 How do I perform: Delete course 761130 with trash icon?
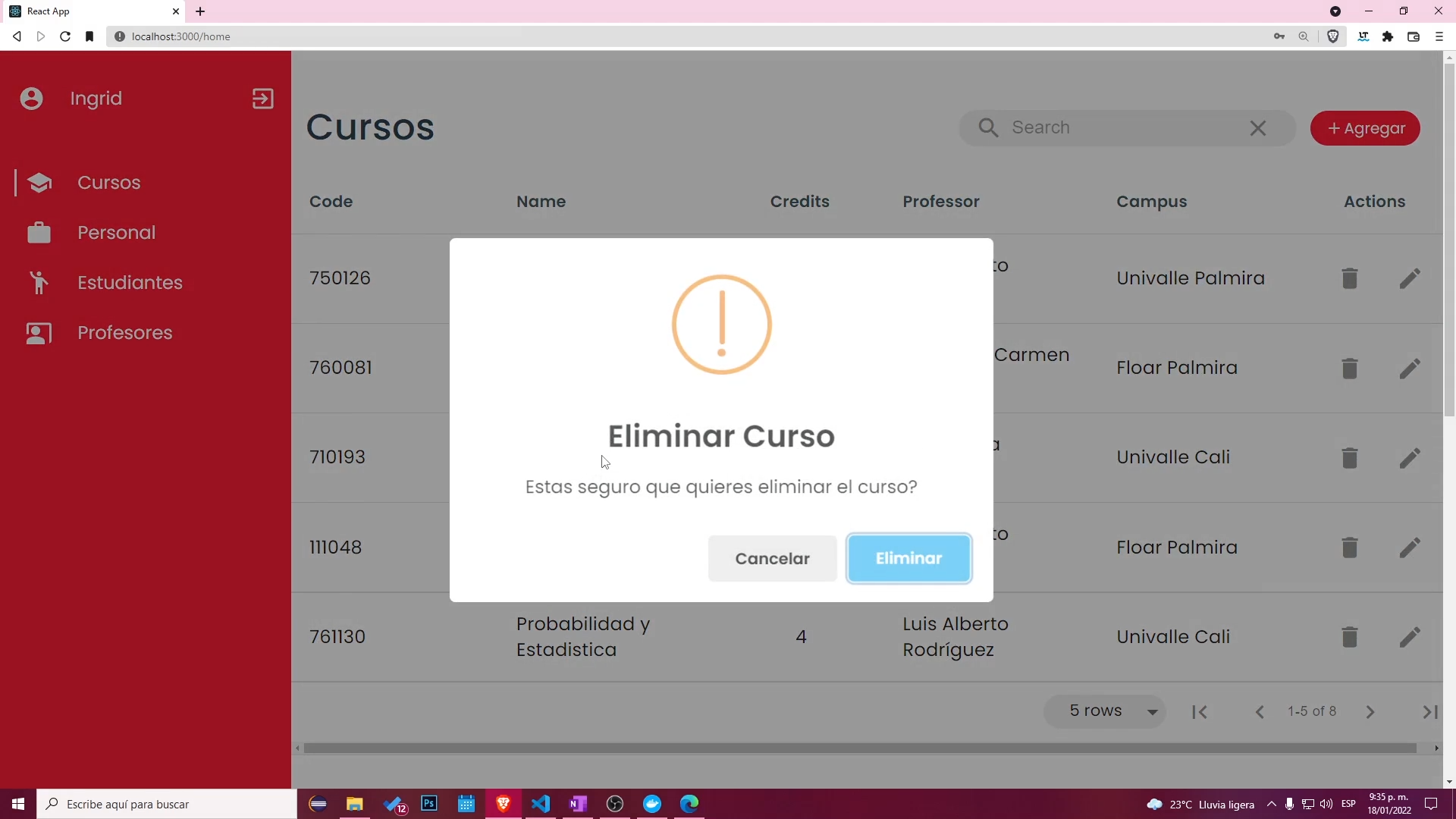[1350, 637]
